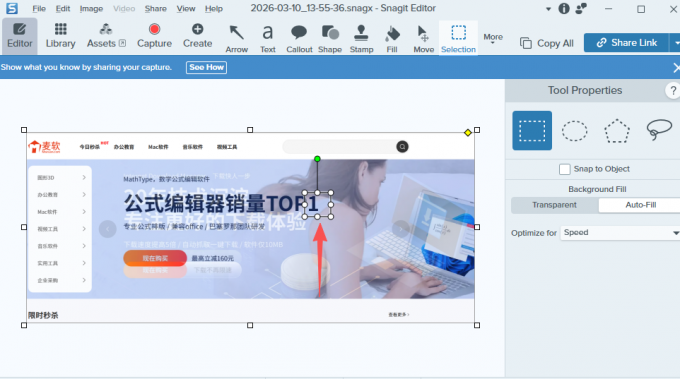Screen dimensions: 680x379
Task: Select elliptical selection shape
Action: click(575, 131)
